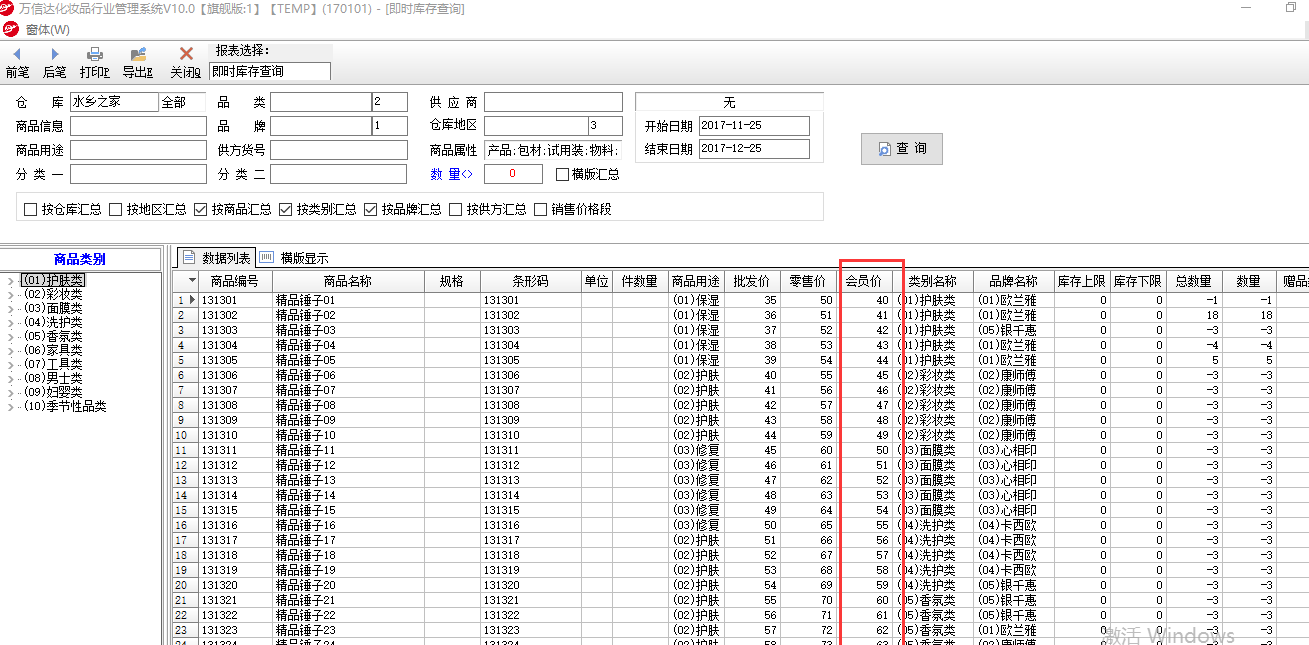Click the 品牌 input field
This screenshot has width=1309, height=645.
320,126
